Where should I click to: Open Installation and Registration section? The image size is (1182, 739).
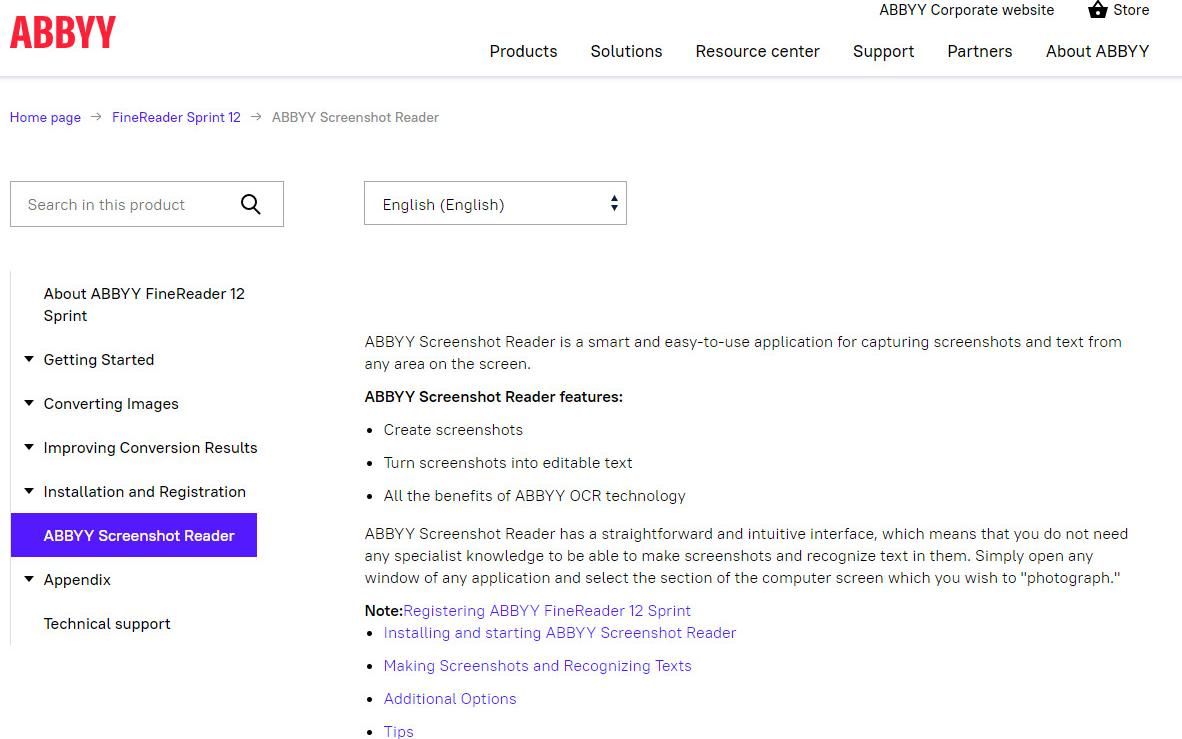[x=145, y=492]
